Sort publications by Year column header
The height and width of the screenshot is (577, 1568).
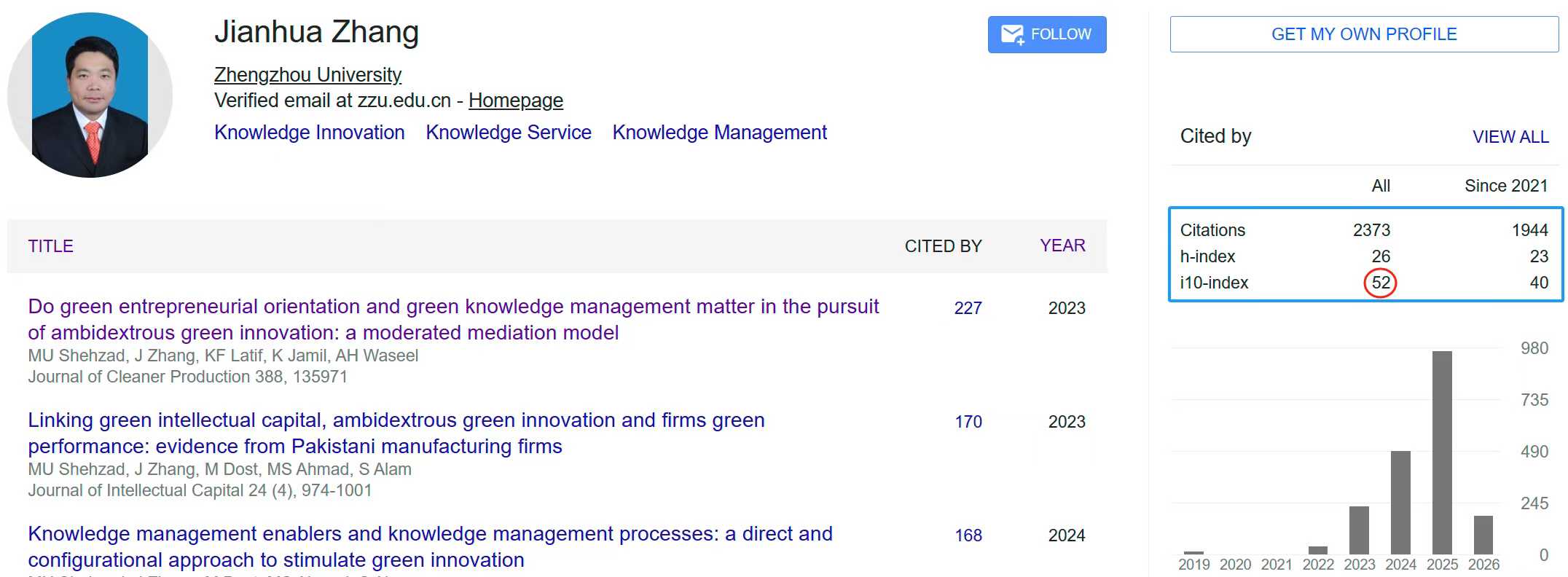1062,246
